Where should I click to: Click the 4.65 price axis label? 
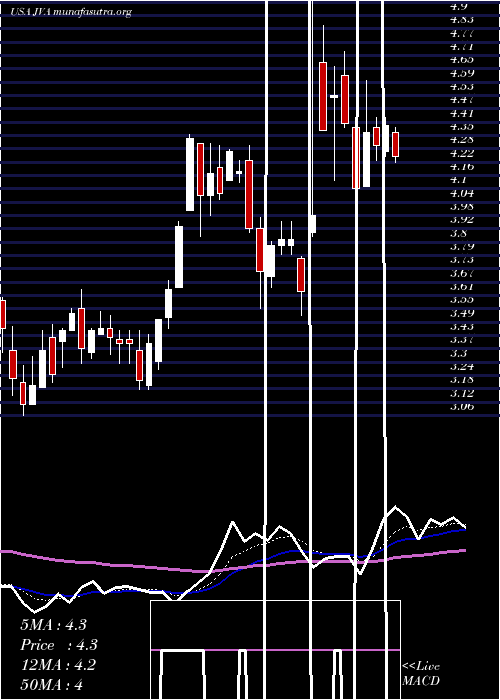pyautogui.click(x=462, y=59)
